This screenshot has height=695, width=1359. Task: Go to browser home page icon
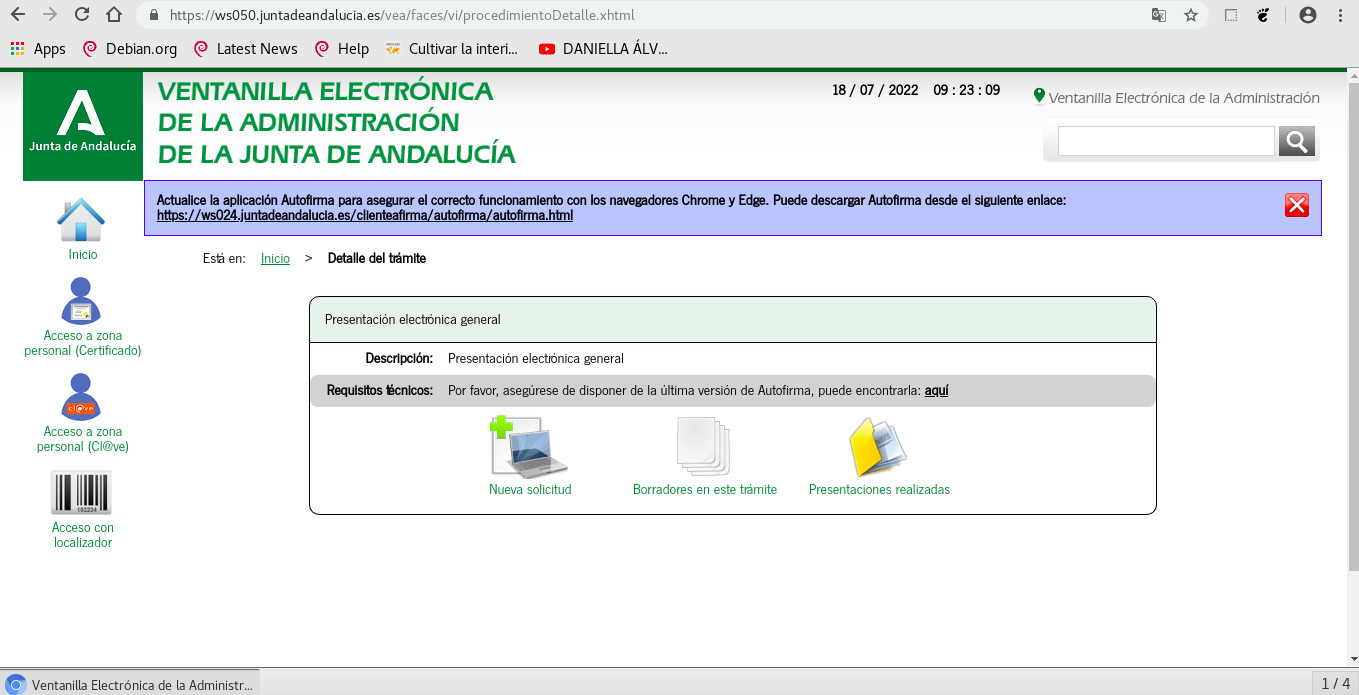(x=114, y=15)
